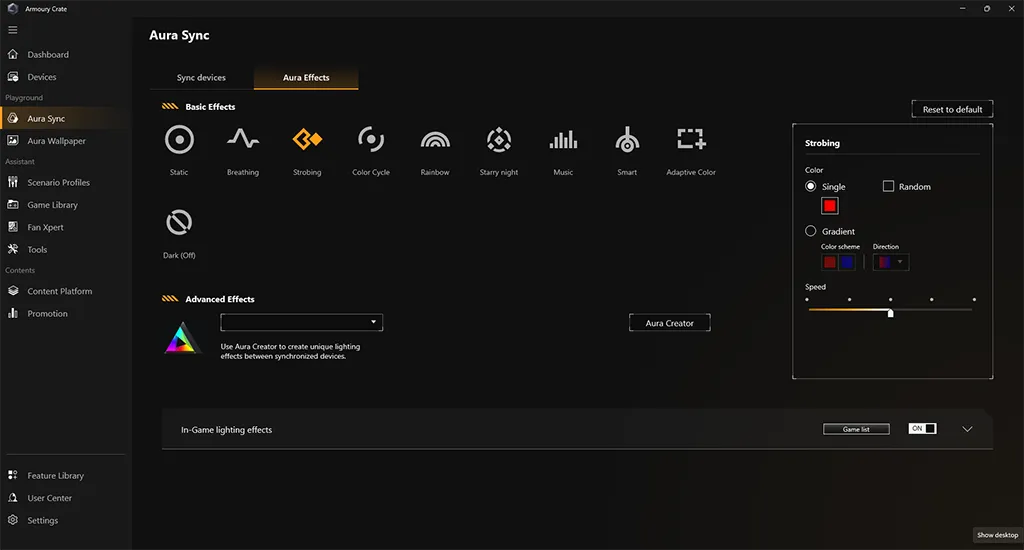1024x550 pixels.
Task: Open the Advanced Effects dropdown list
Action: 301,322
